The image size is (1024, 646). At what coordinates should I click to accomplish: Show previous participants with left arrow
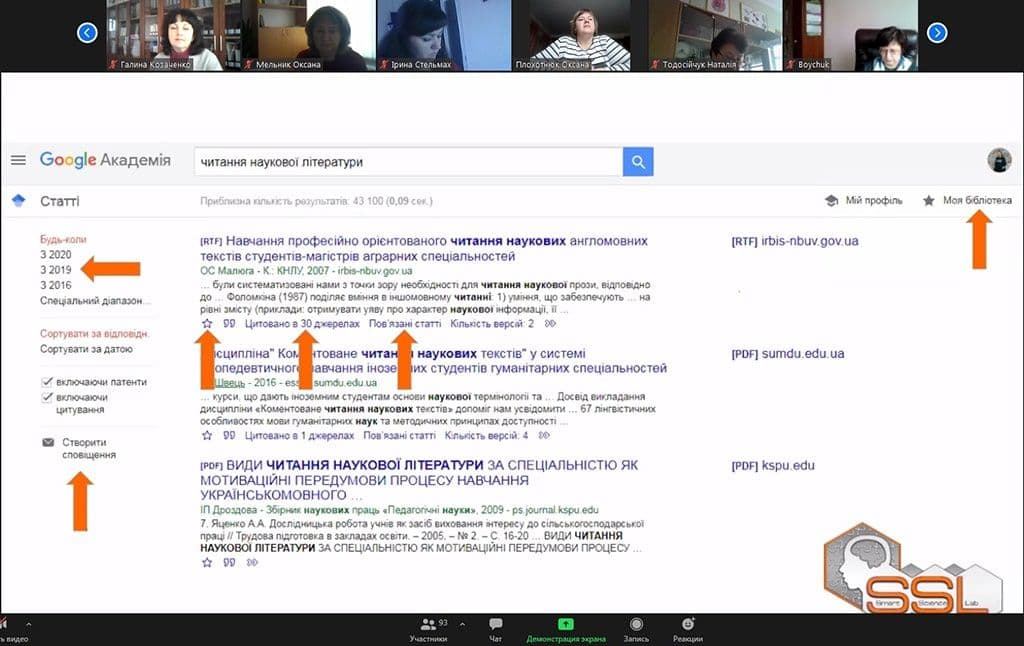pos(87,32)
